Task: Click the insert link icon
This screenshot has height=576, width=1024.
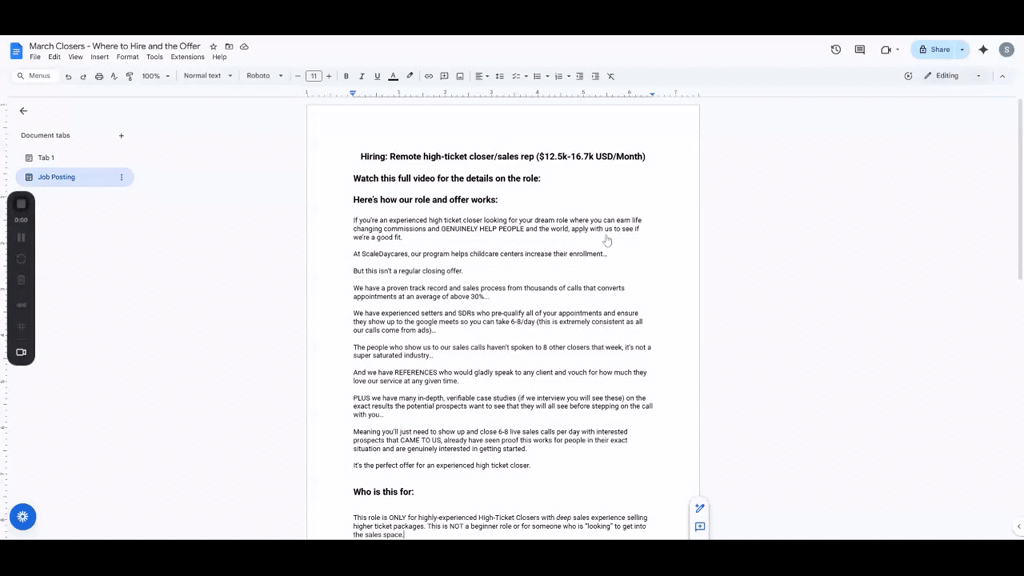Action: coord(428,76)
